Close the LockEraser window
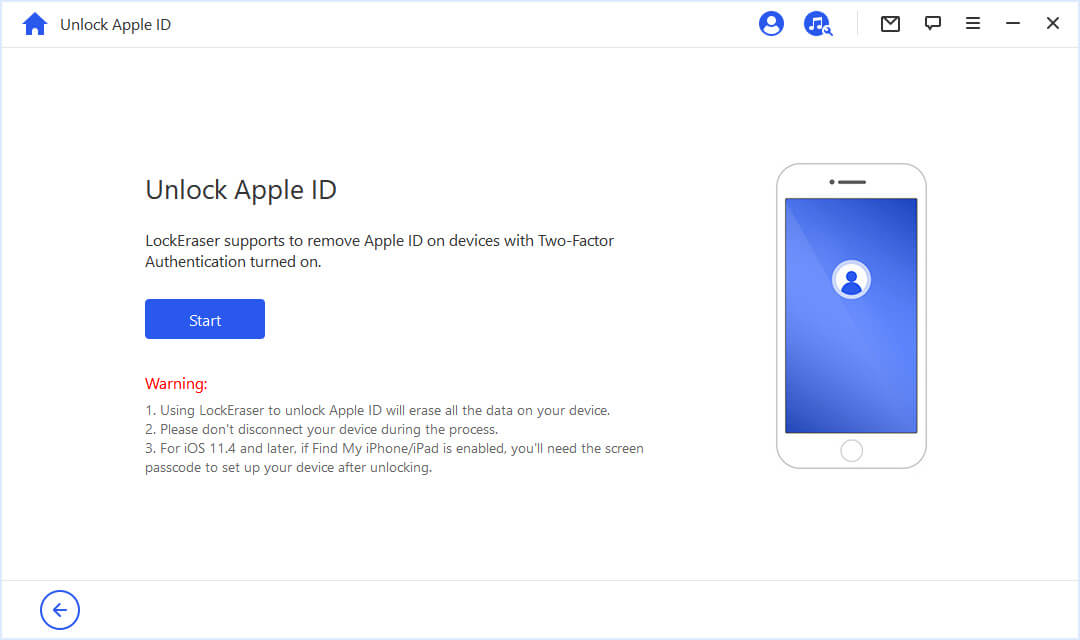Image resolution: width=1080 pixels, height=640 pixels. [1052, 23]
